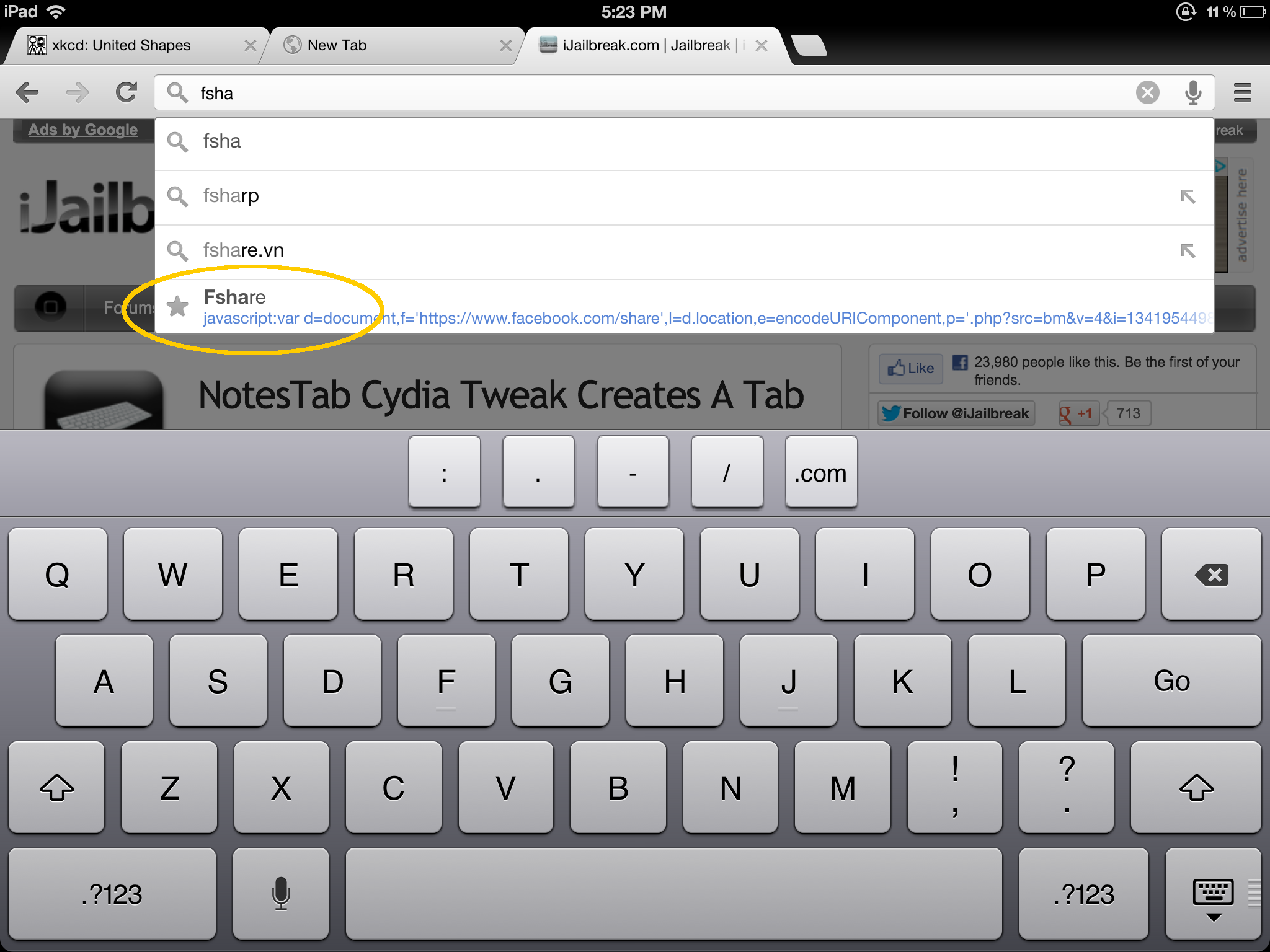Tap the battery indicator in status bar

[x=1253, y=12]
